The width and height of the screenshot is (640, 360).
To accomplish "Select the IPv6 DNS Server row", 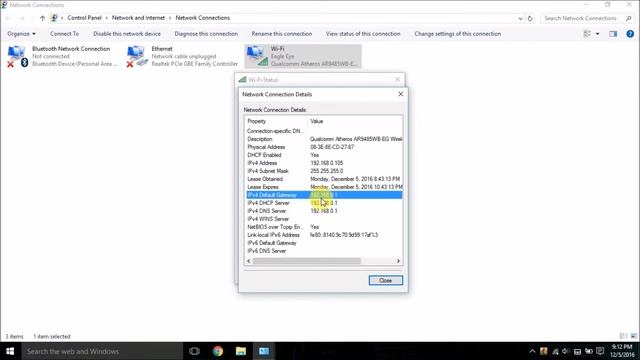I will coord(324,251).
